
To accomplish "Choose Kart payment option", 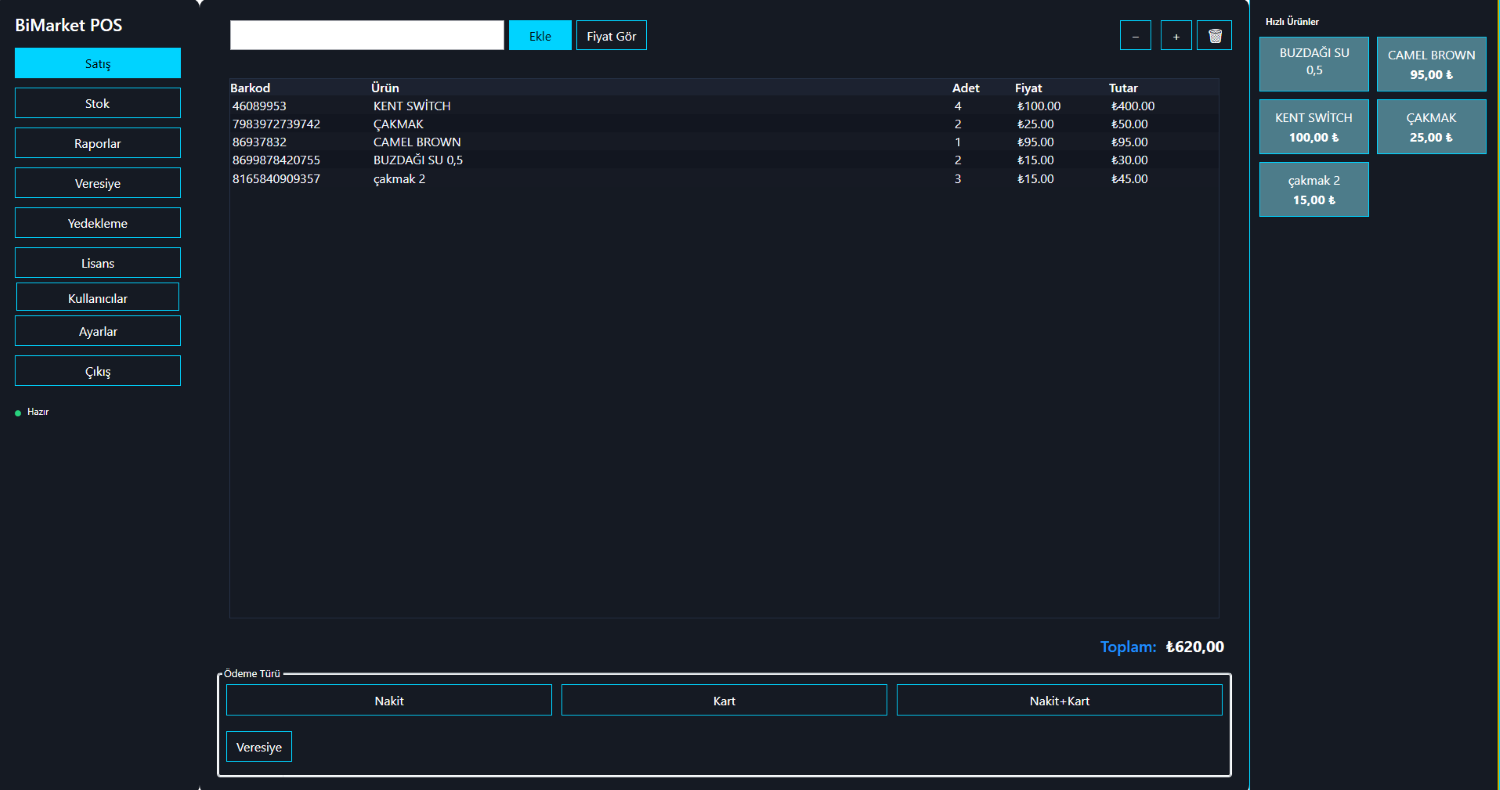I will pos(724,700).
